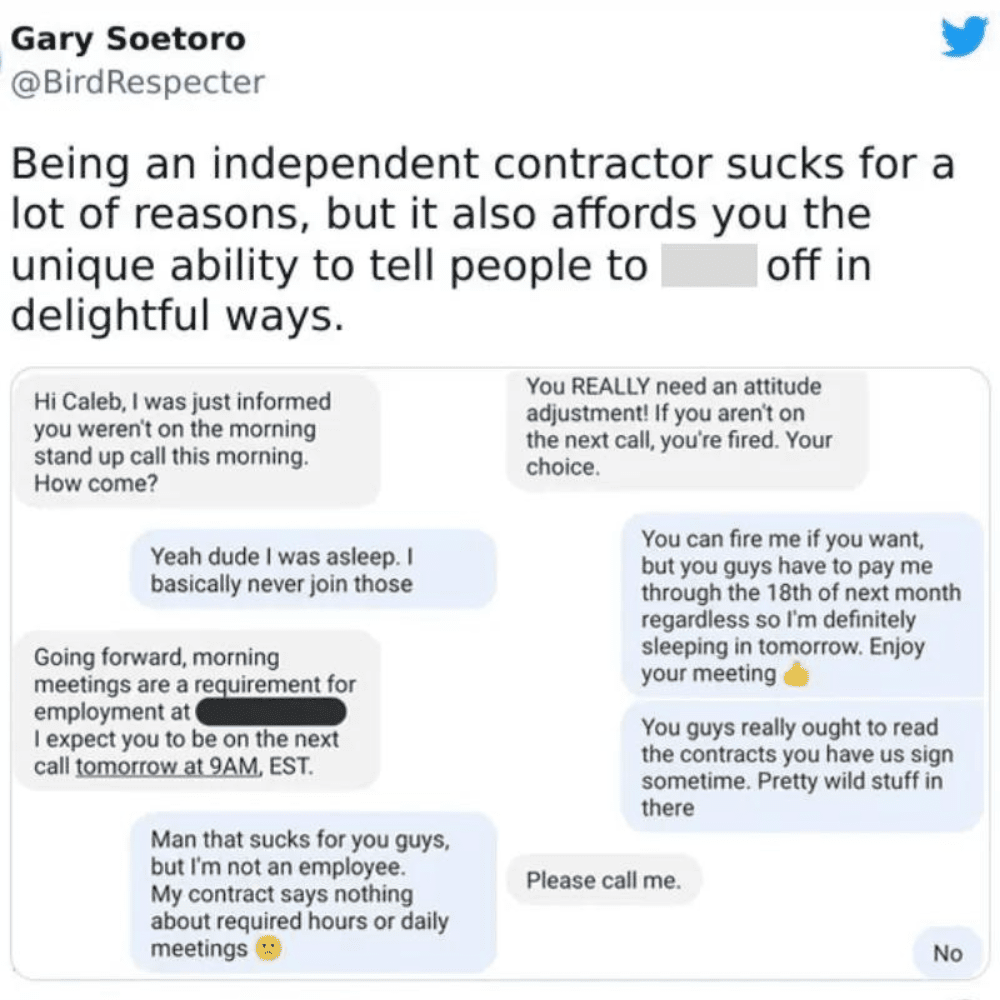Click the gray censored word in tweet
The image size is (1000, 1000).
pyautogui.click(x=708, y=267)
